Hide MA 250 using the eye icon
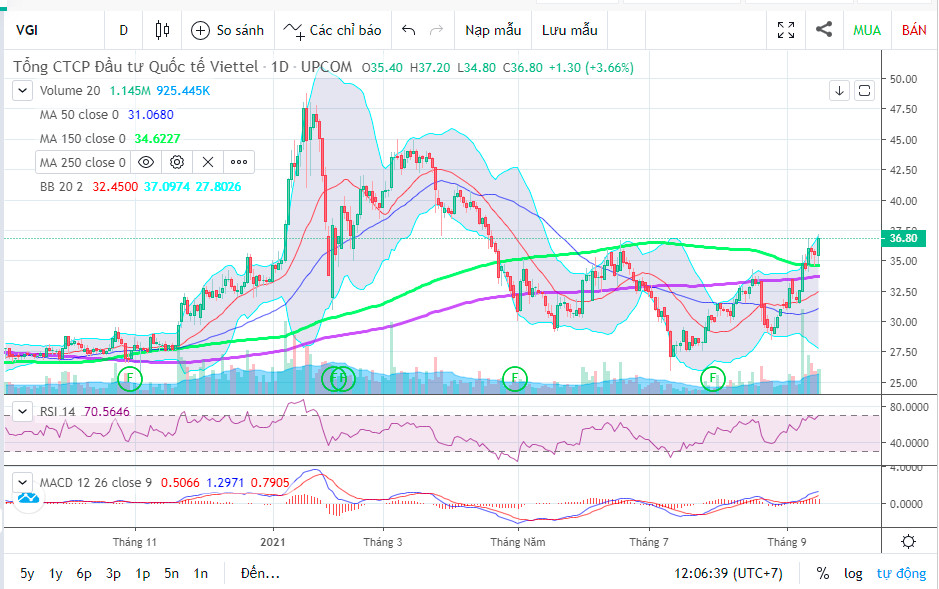 (x=146, y=162)
